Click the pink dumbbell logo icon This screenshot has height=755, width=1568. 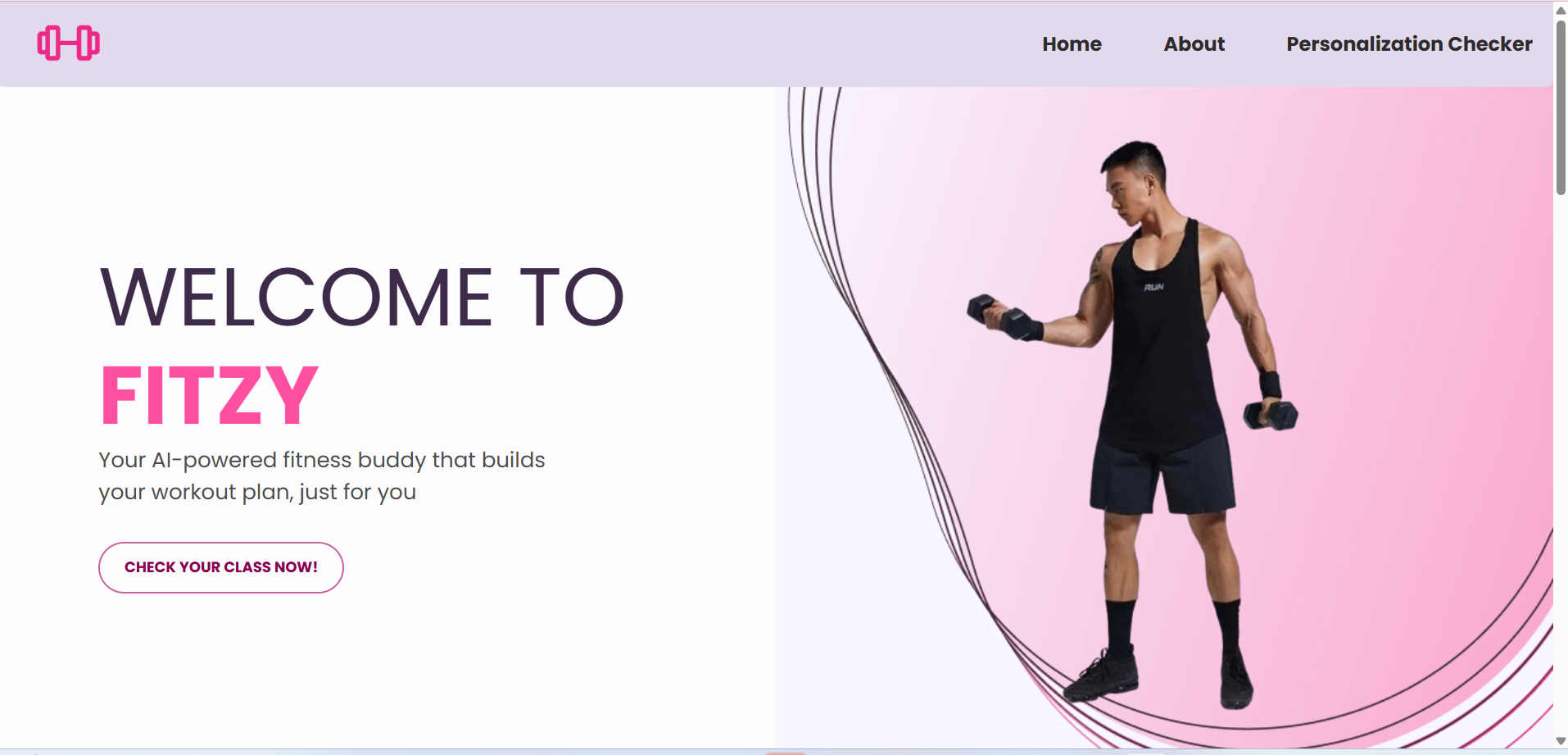69,43
